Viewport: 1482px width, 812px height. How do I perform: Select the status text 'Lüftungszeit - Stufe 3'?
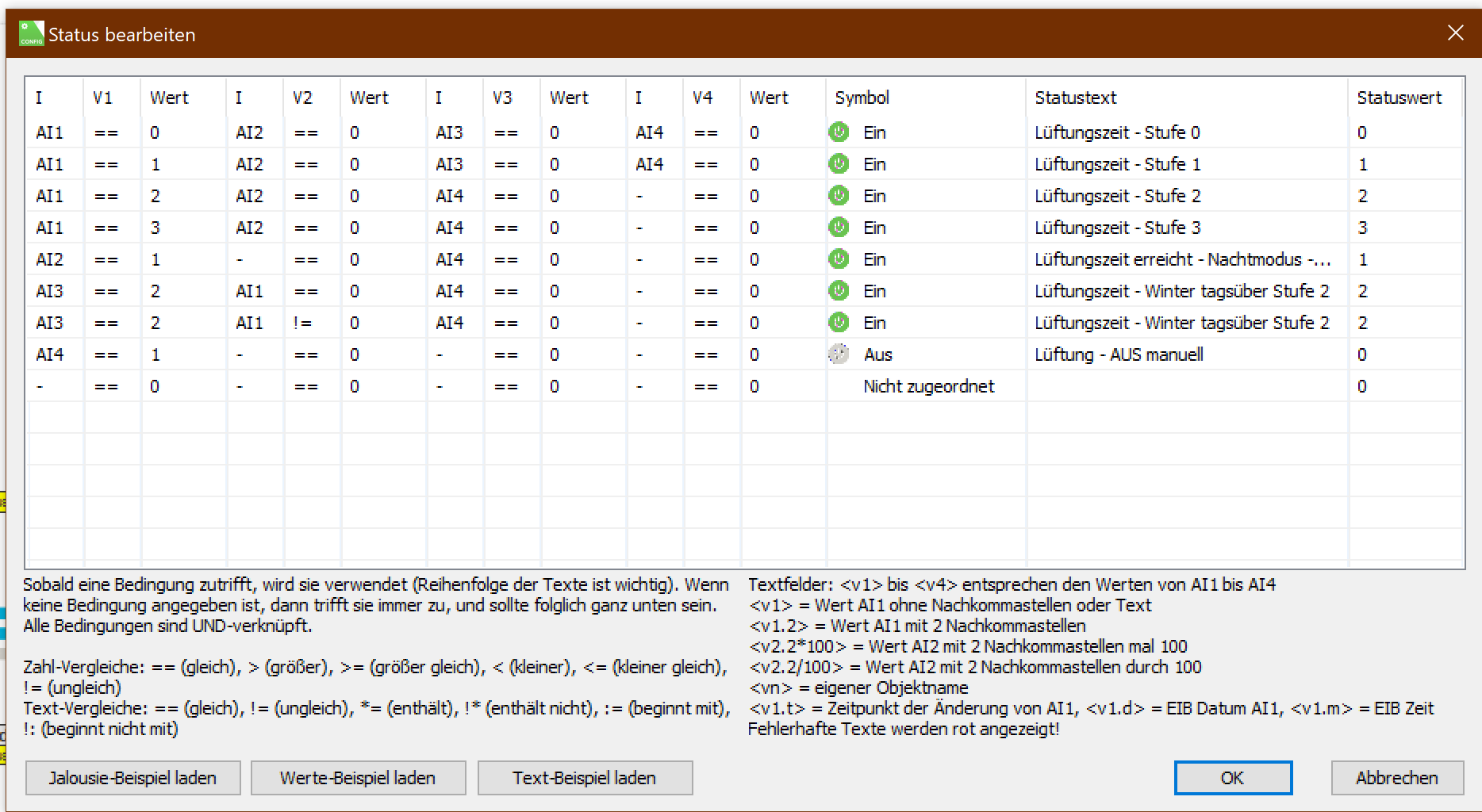pos(1117,228)
